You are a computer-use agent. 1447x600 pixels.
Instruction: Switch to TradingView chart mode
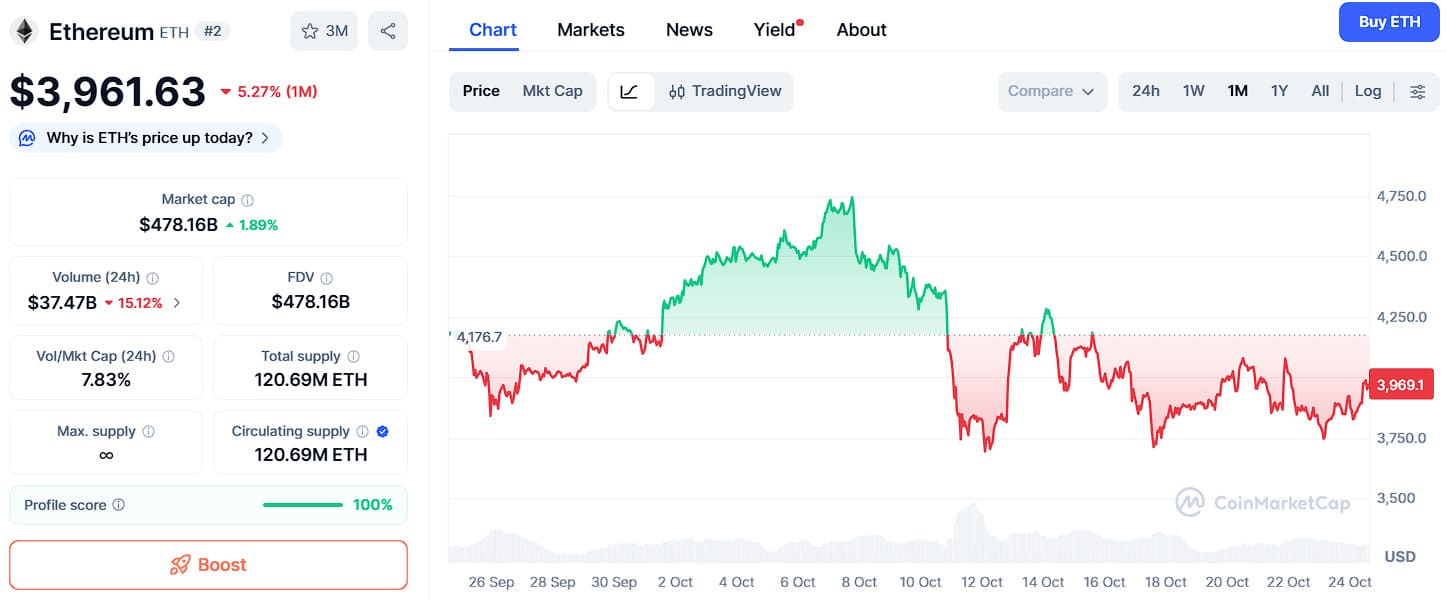pos(725,91)
